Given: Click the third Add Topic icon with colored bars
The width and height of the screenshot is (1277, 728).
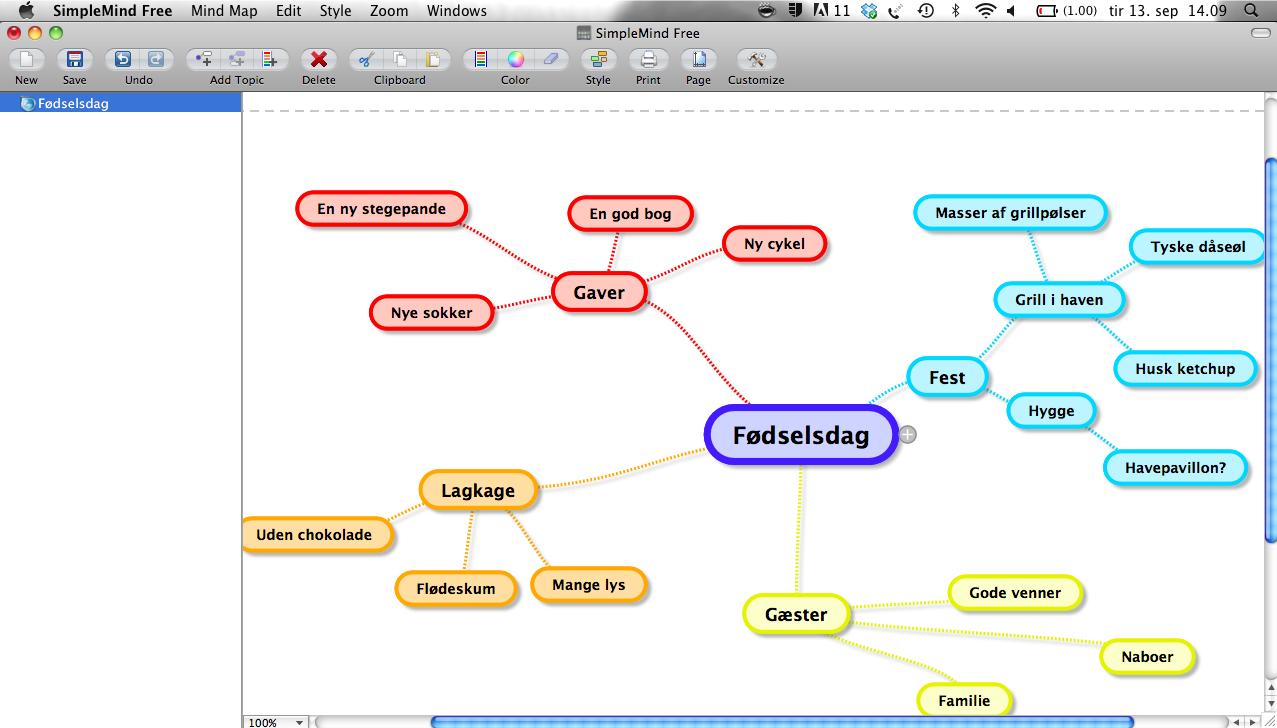Looking at the screenshot, I should (270, 59).
